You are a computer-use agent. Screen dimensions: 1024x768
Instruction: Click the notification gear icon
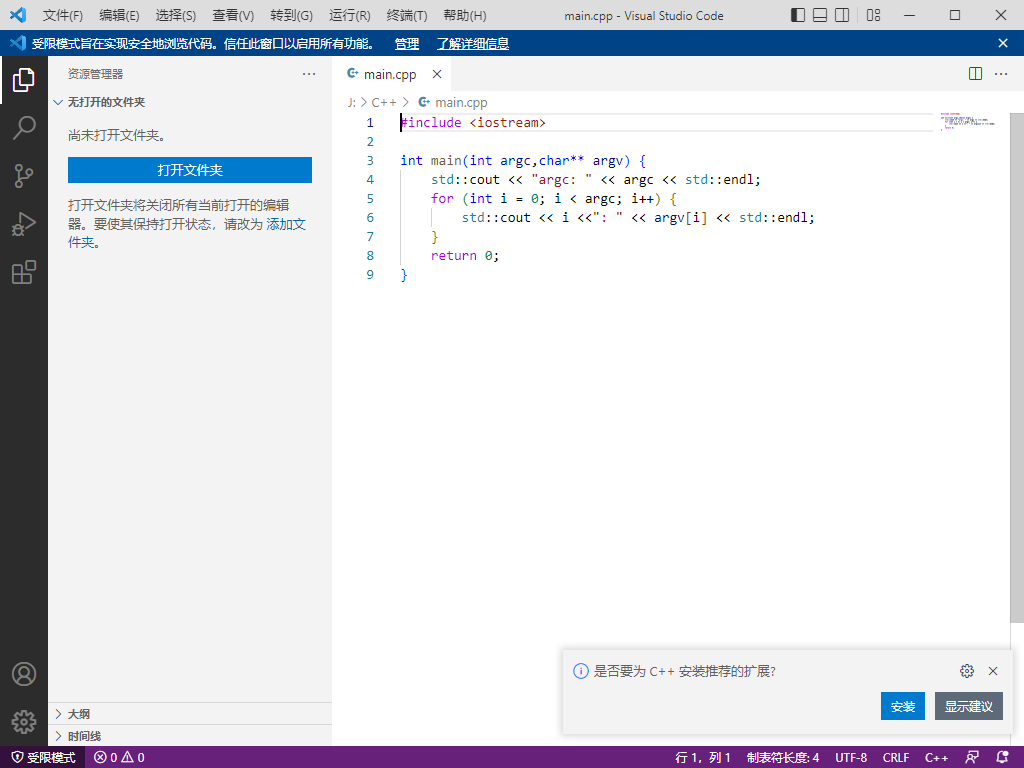point(966,671)
